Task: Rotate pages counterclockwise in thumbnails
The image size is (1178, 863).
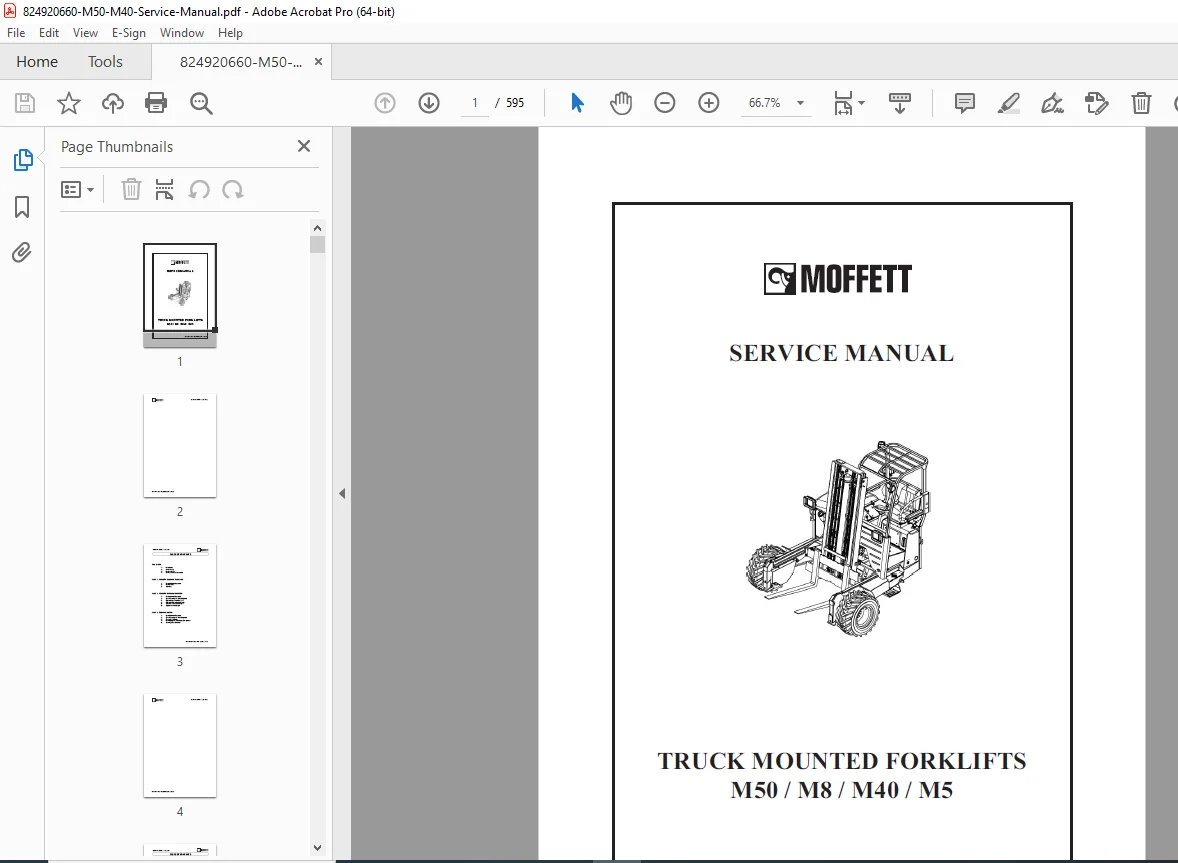Action: [x=199, y=189]
